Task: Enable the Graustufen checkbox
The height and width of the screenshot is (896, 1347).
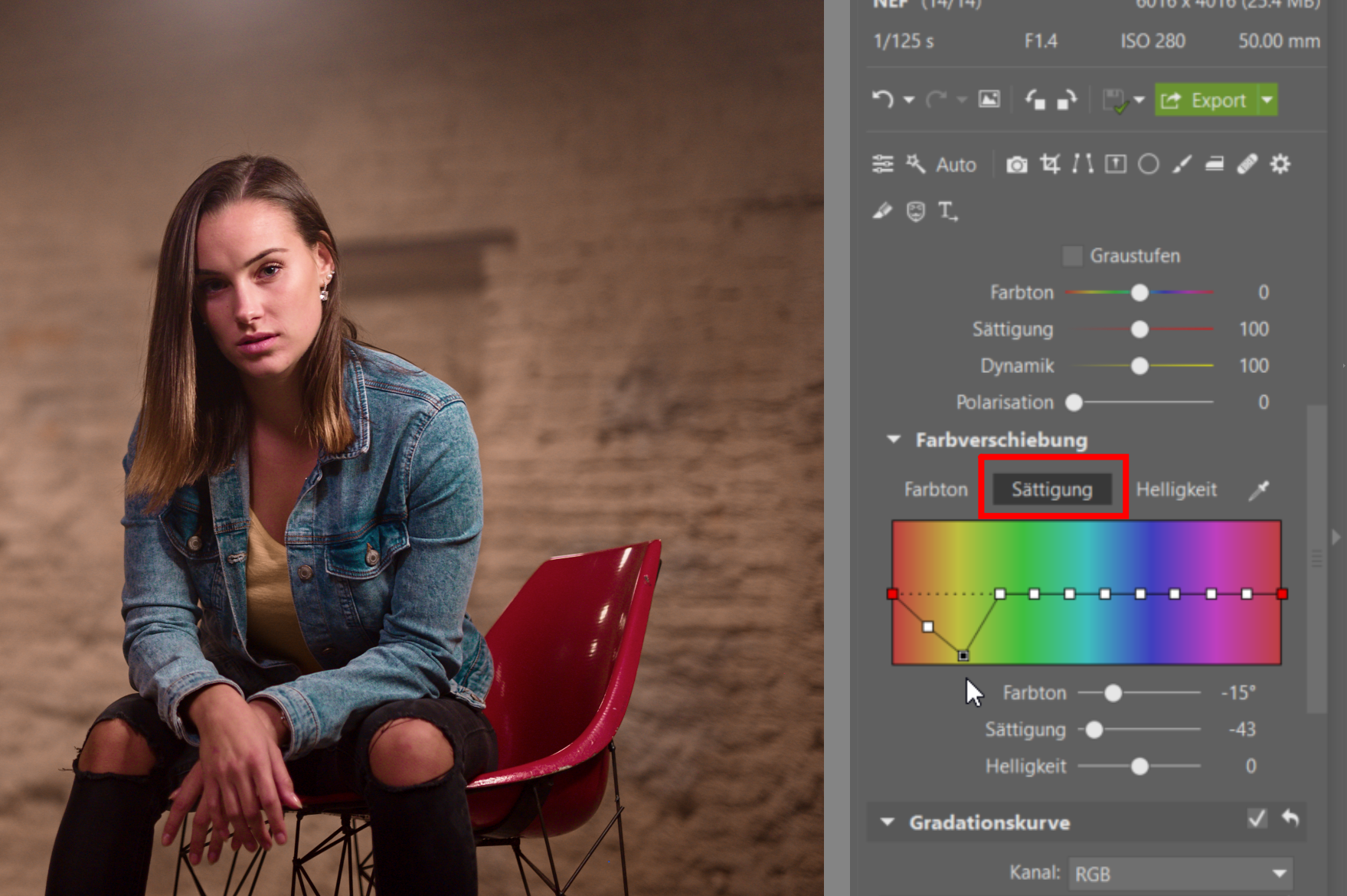Action: (1073, 256)
